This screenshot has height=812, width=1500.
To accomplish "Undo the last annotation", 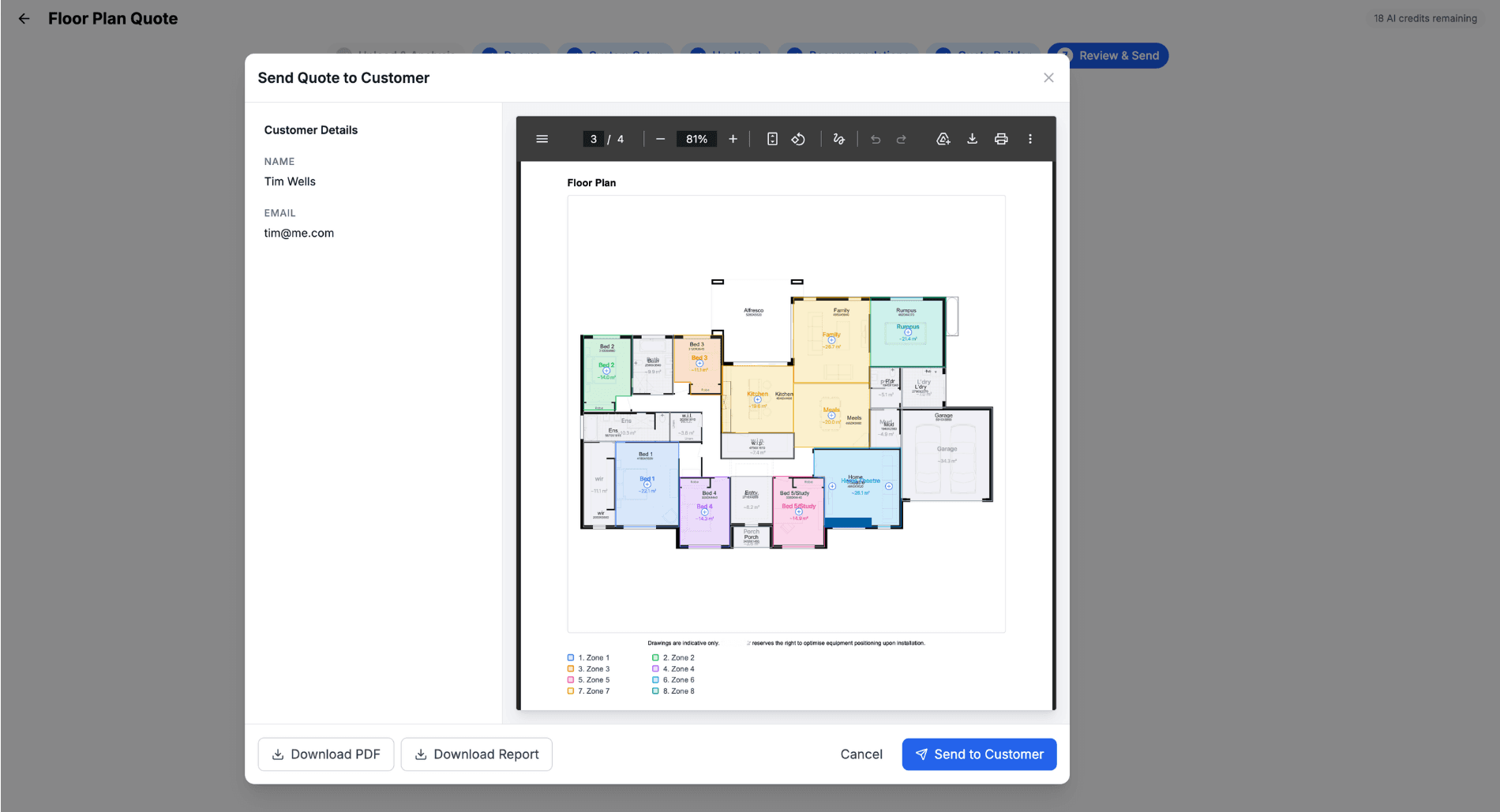I will 875,138.
